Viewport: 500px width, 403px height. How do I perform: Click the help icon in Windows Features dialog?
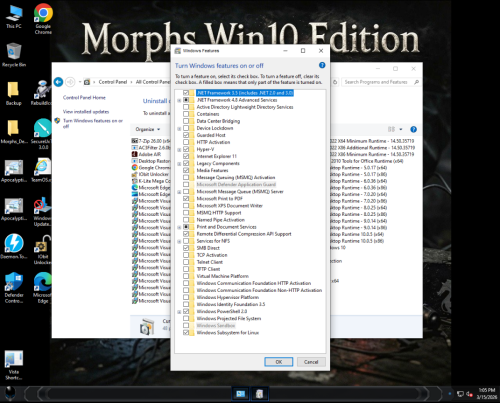pos(322,65)
